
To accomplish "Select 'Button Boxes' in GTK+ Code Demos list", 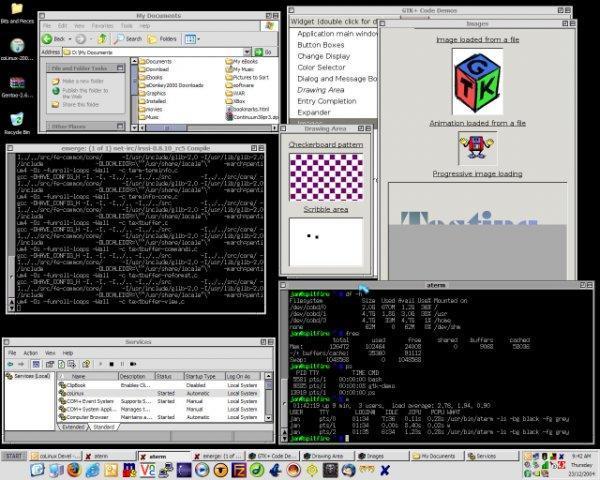I will pyautogui.click(x=321, y=45).
